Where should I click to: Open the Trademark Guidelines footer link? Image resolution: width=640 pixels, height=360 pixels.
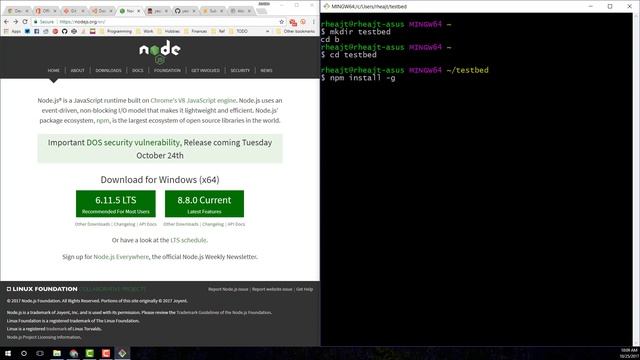click(x=224, y=313)
